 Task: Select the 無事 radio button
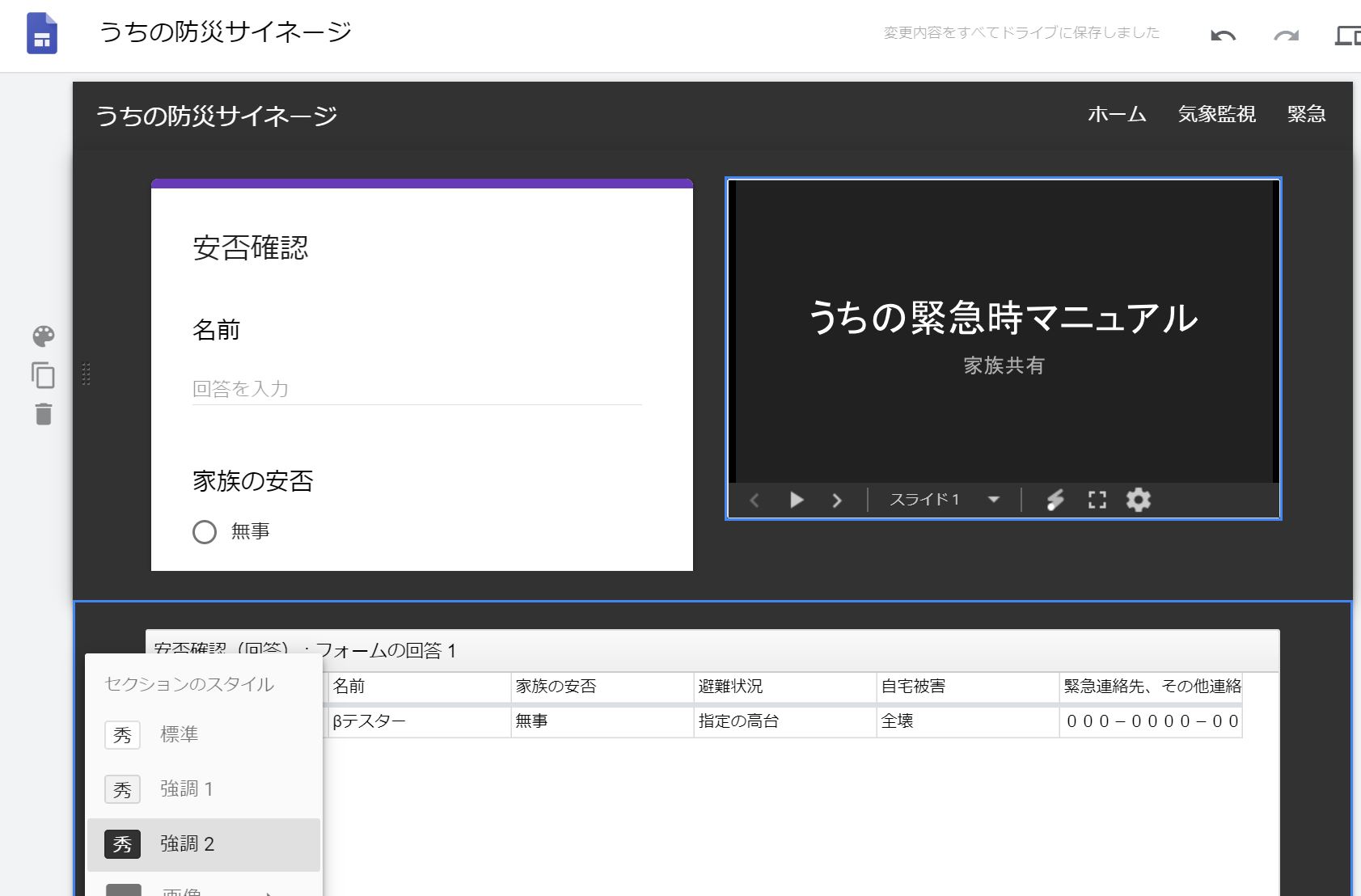(205, 531)
